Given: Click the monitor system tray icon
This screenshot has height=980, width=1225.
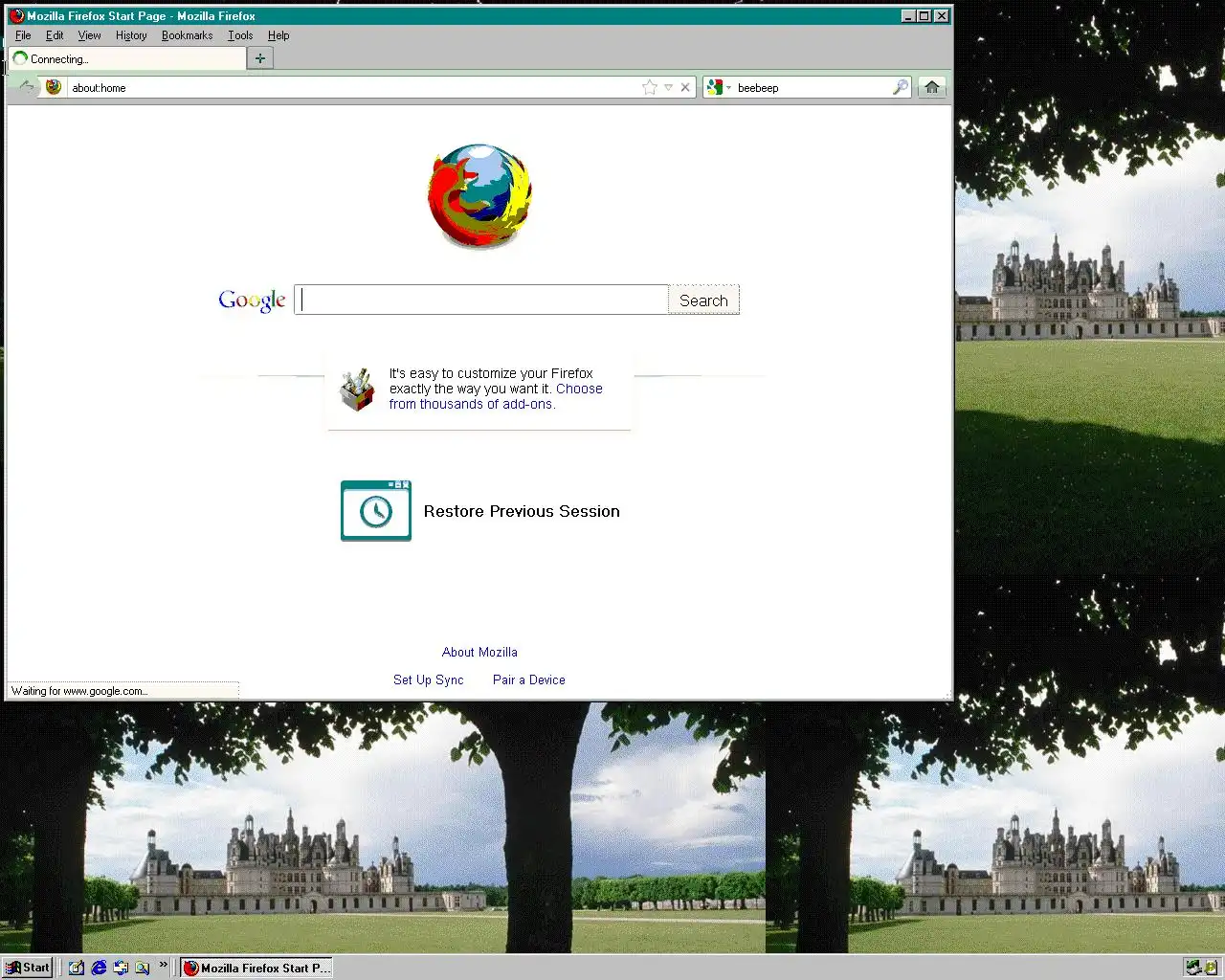Looking at the screenshot, I should point(1192,968).
